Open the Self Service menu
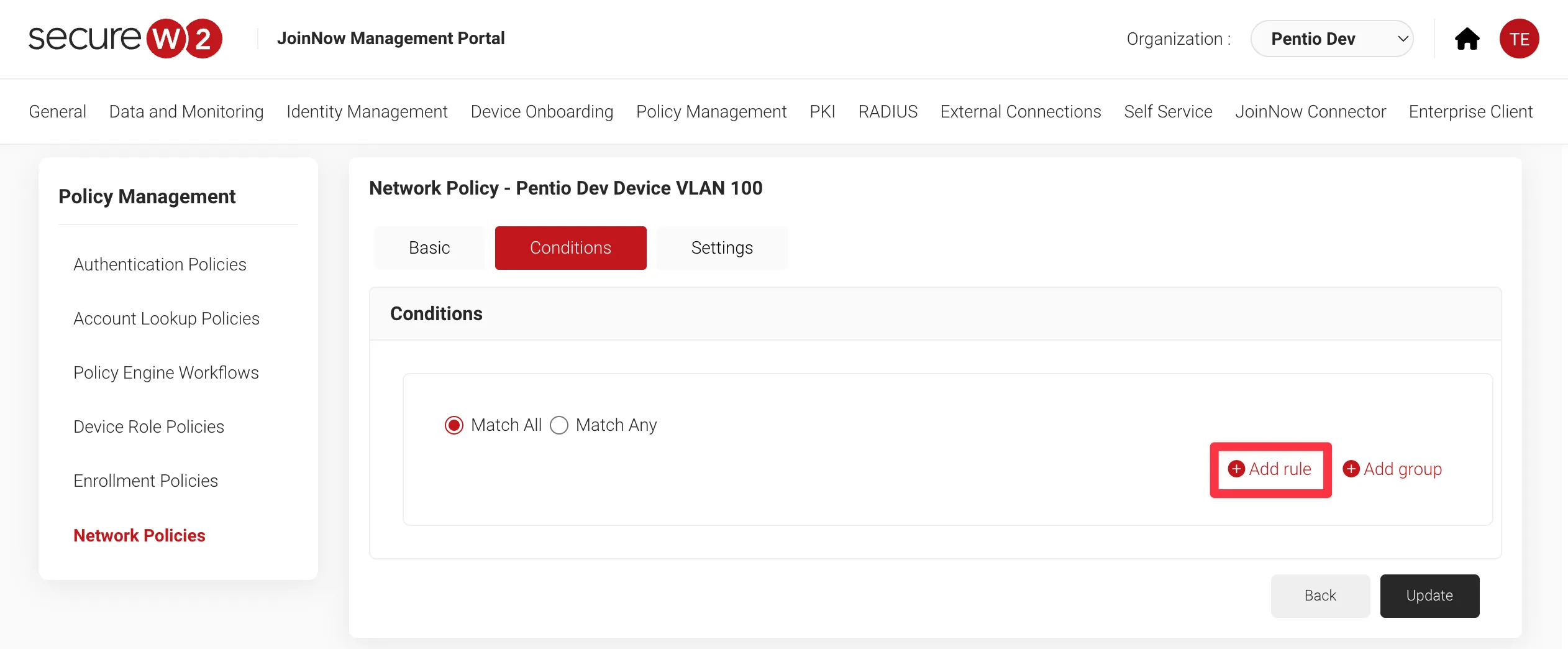Image resolution: width=1568 pixels, height=649 pixels. click(1168, 111)
